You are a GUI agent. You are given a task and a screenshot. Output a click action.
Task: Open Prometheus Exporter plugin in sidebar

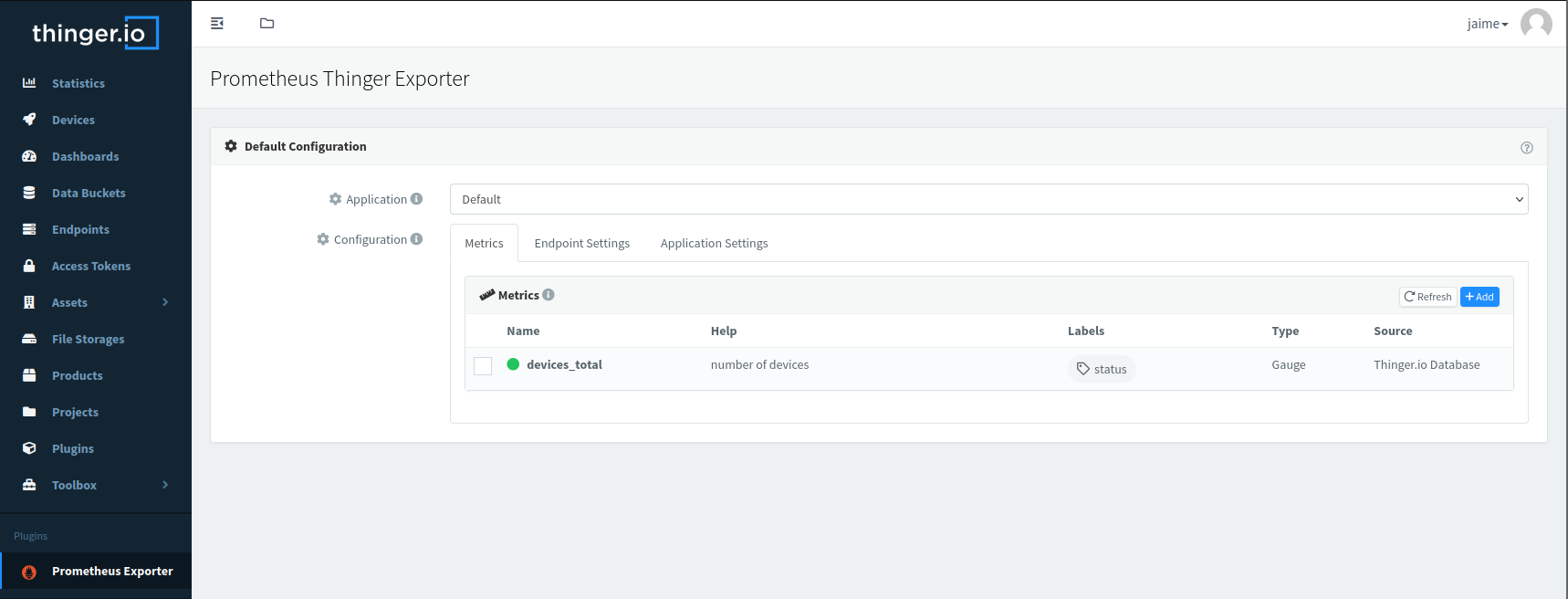111,572
